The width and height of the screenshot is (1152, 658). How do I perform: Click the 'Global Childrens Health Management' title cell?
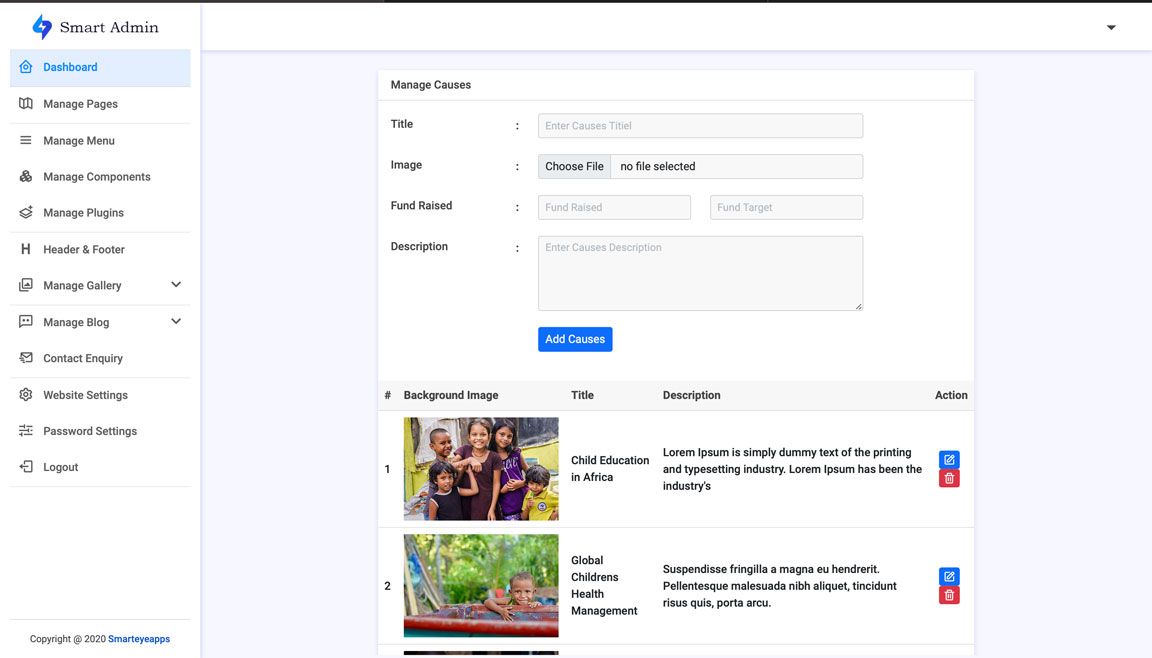click(604, 585)
